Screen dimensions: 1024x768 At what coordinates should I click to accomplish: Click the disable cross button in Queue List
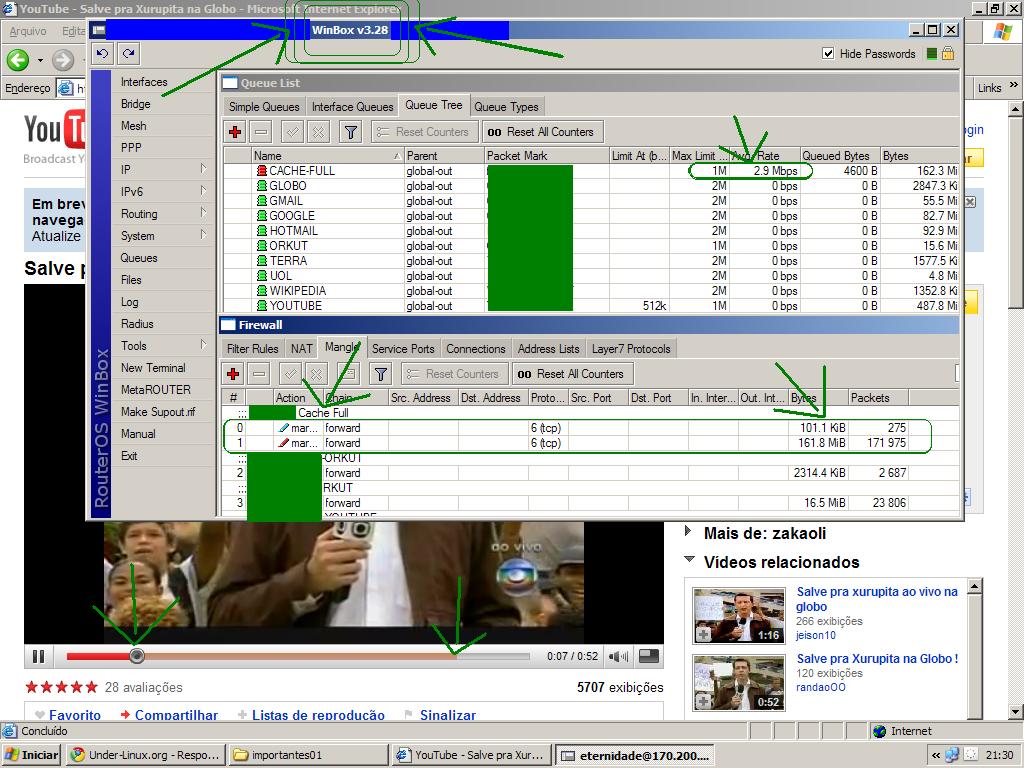(x=318, y=132)
